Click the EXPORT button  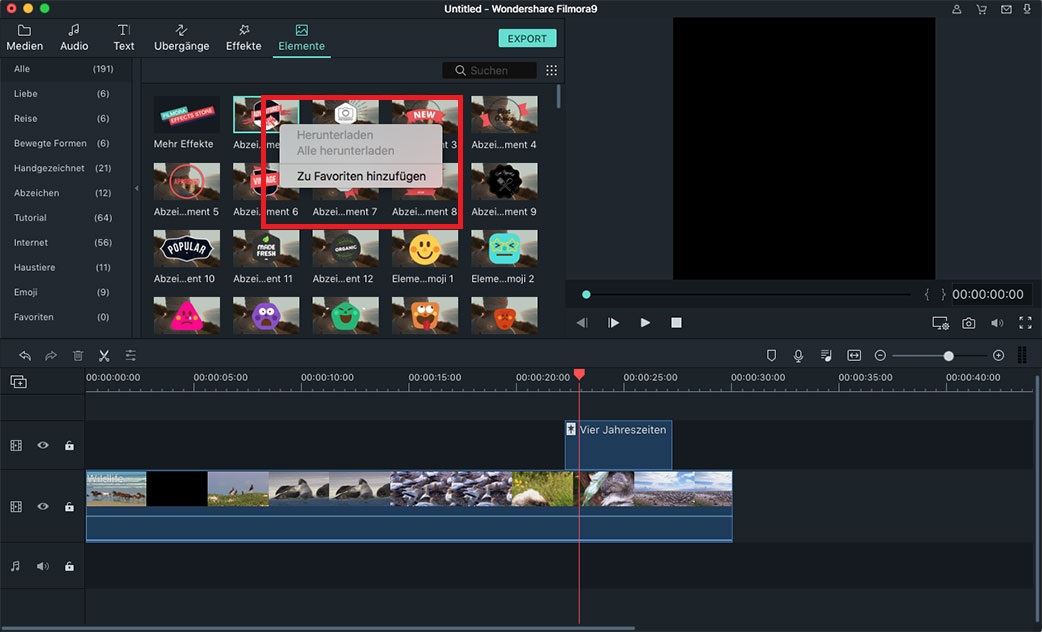coord(527,39)
